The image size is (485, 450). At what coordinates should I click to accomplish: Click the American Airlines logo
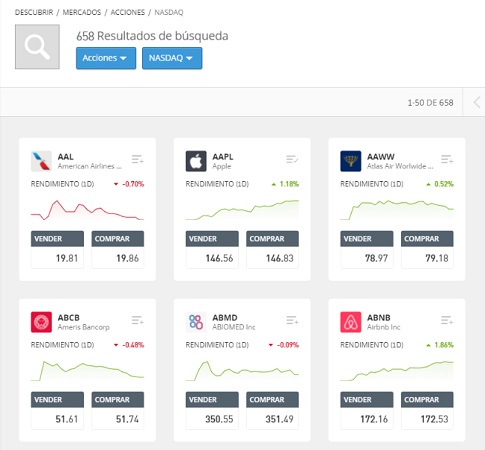coord(41,161)
